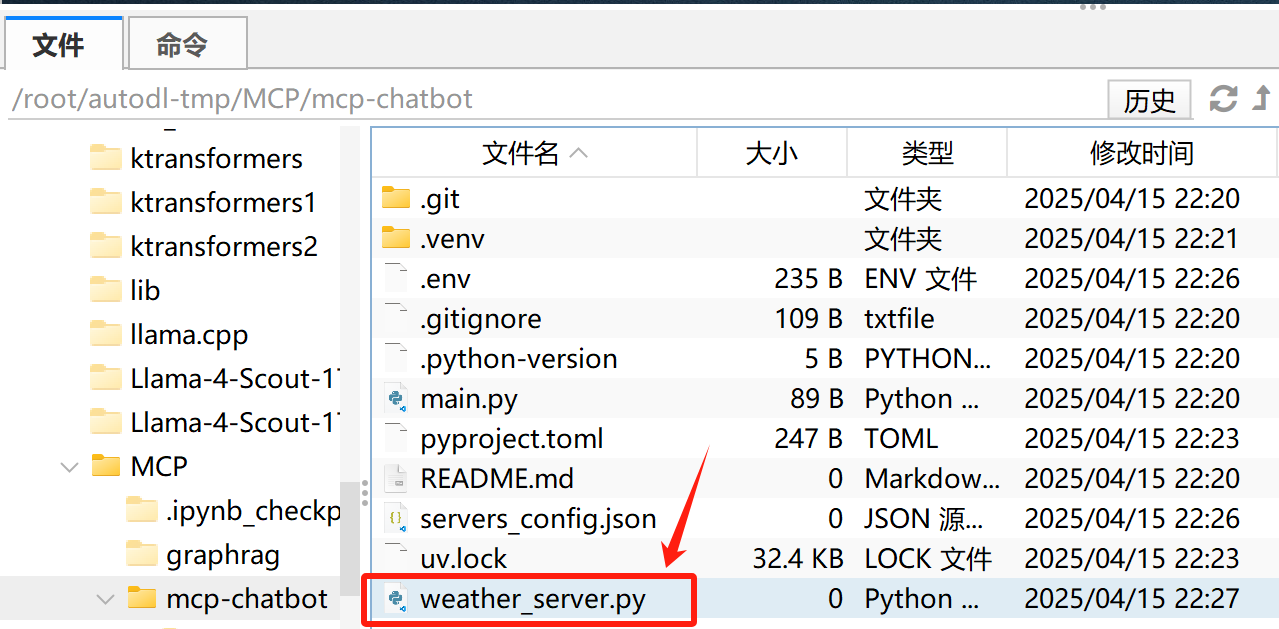Click the 历史 button

(x=1149, y=100)
